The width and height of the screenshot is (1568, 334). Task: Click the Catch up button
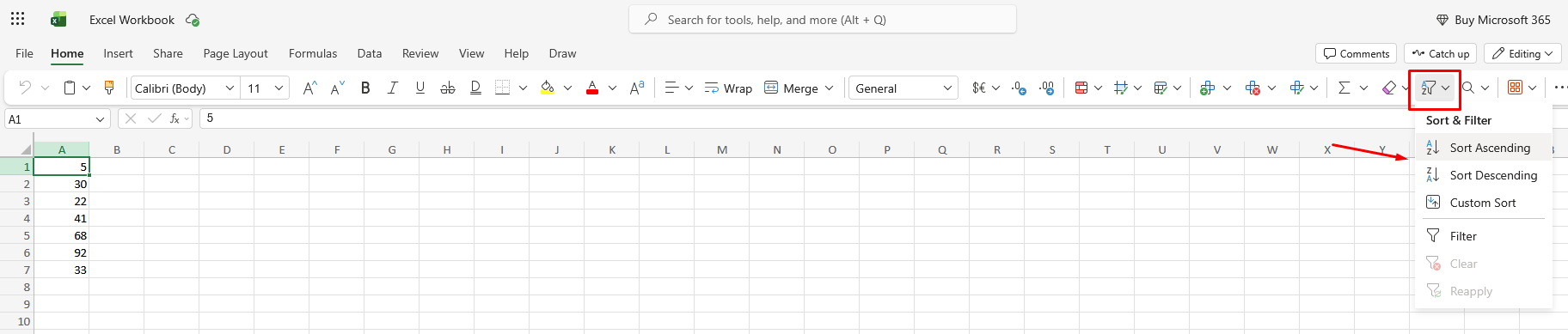[1440, 53]
